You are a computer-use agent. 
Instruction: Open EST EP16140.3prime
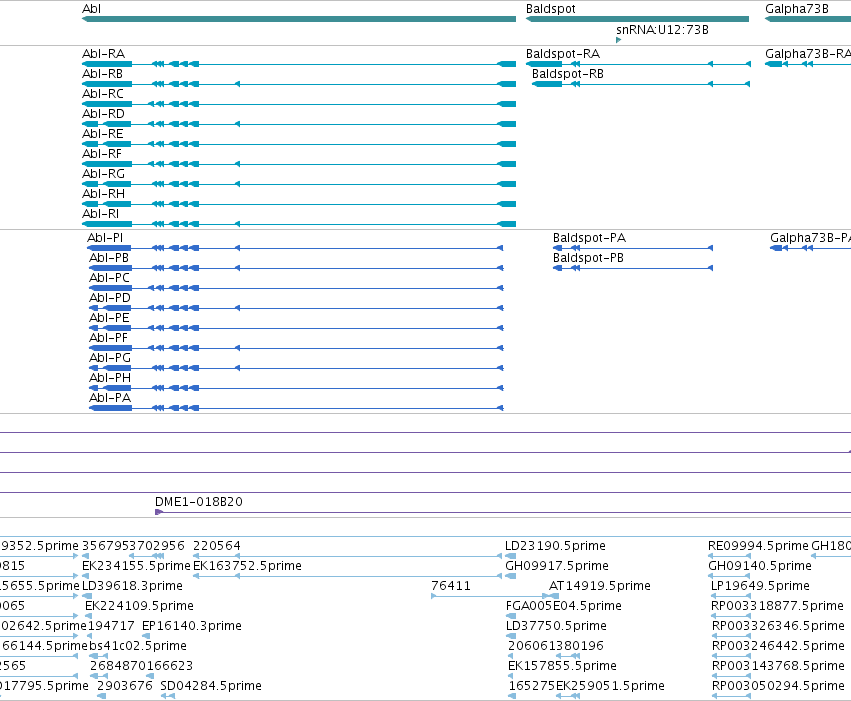[x=192, y=626]
